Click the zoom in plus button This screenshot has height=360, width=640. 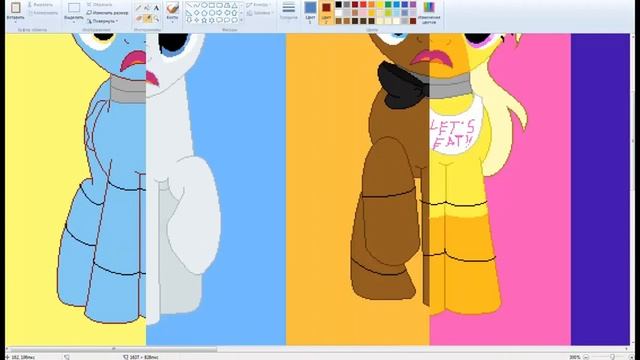[632, 357]
